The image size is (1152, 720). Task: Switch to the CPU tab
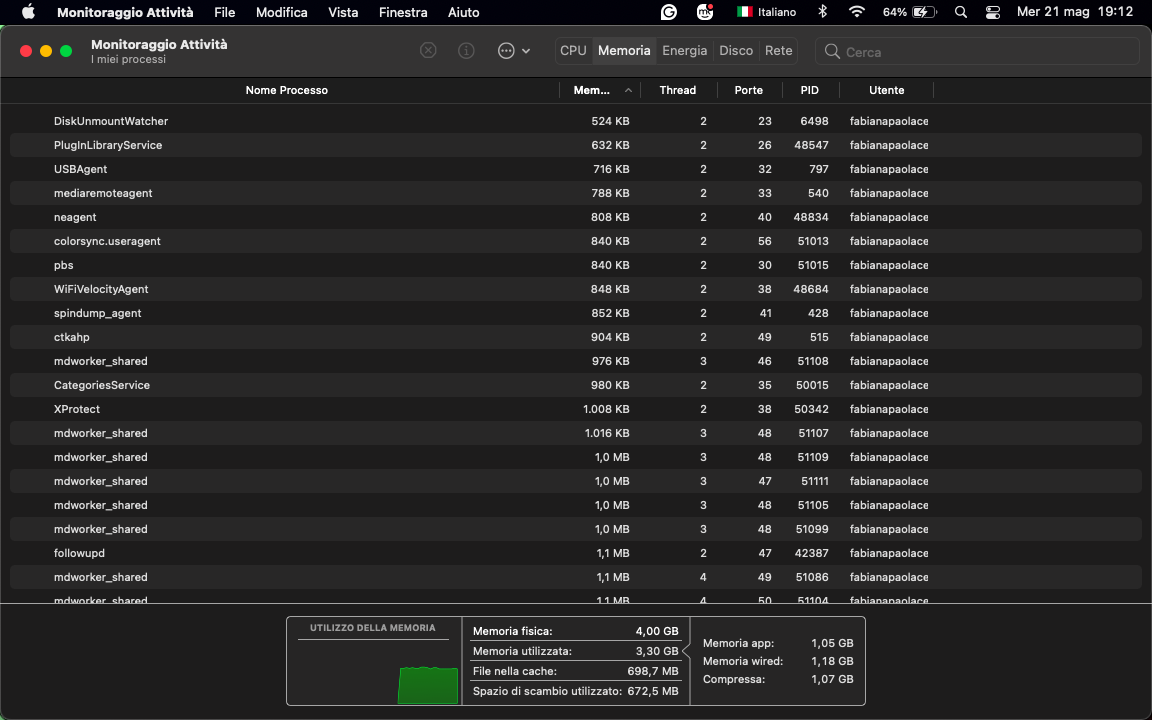(x=573, y=50)
